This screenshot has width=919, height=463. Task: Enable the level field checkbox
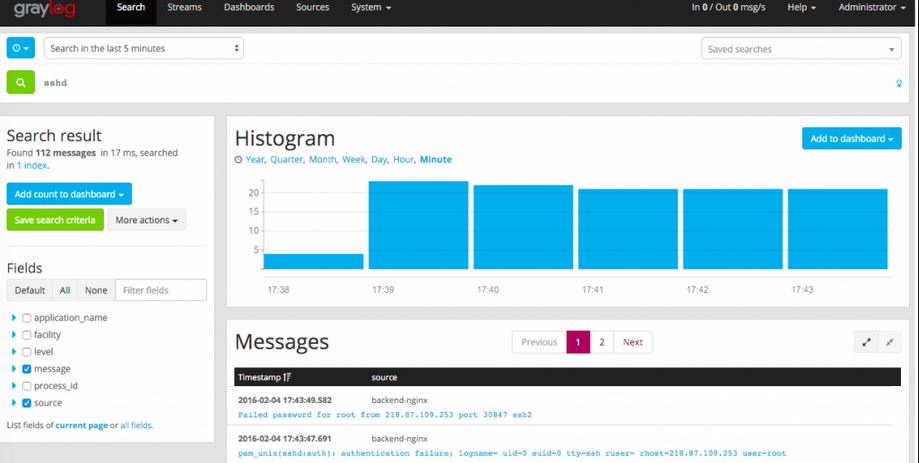point(26,352)
